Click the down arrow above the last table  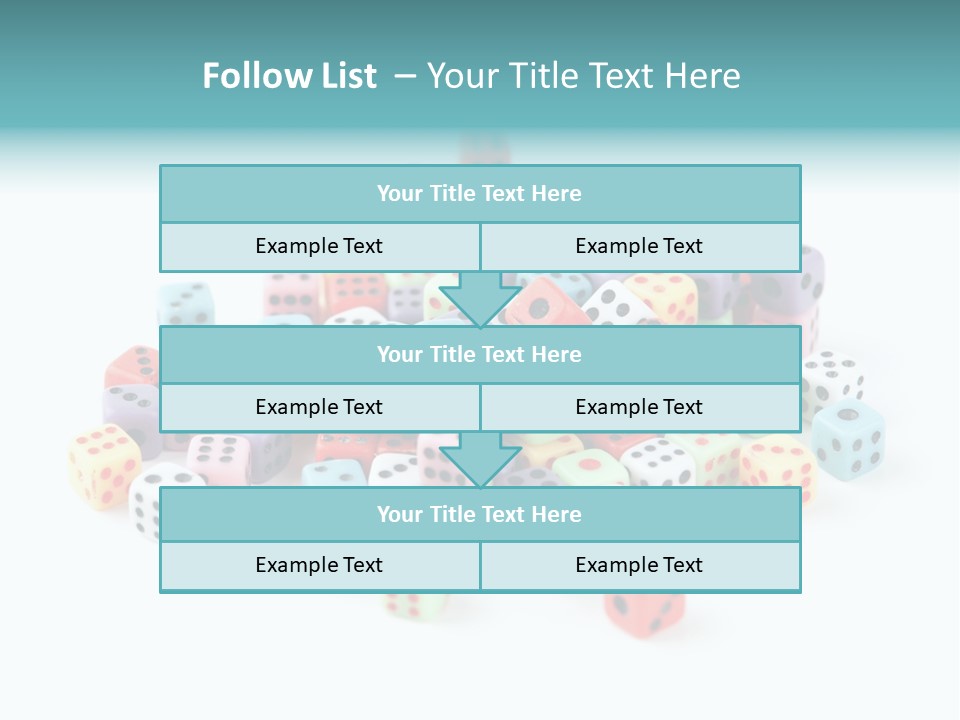point(480,460)
